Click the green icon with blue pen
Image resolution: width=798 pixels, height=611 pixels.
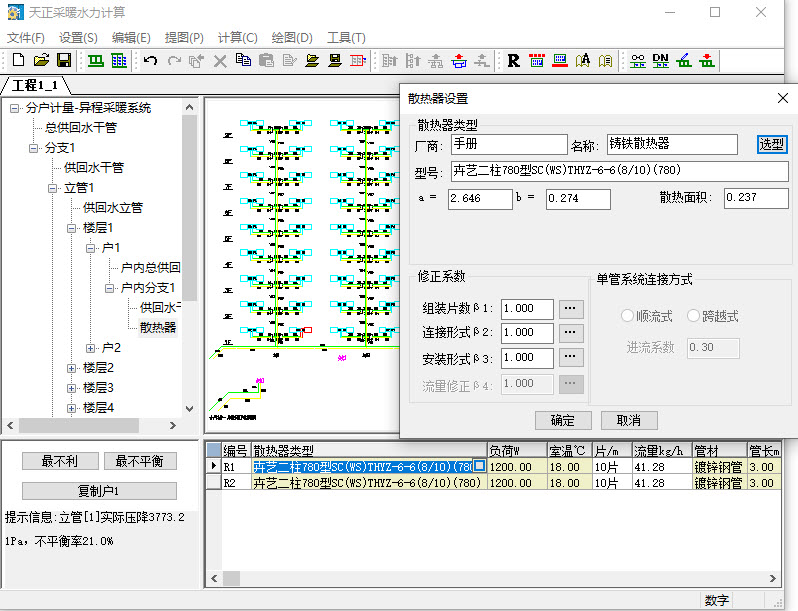[684, 61]
